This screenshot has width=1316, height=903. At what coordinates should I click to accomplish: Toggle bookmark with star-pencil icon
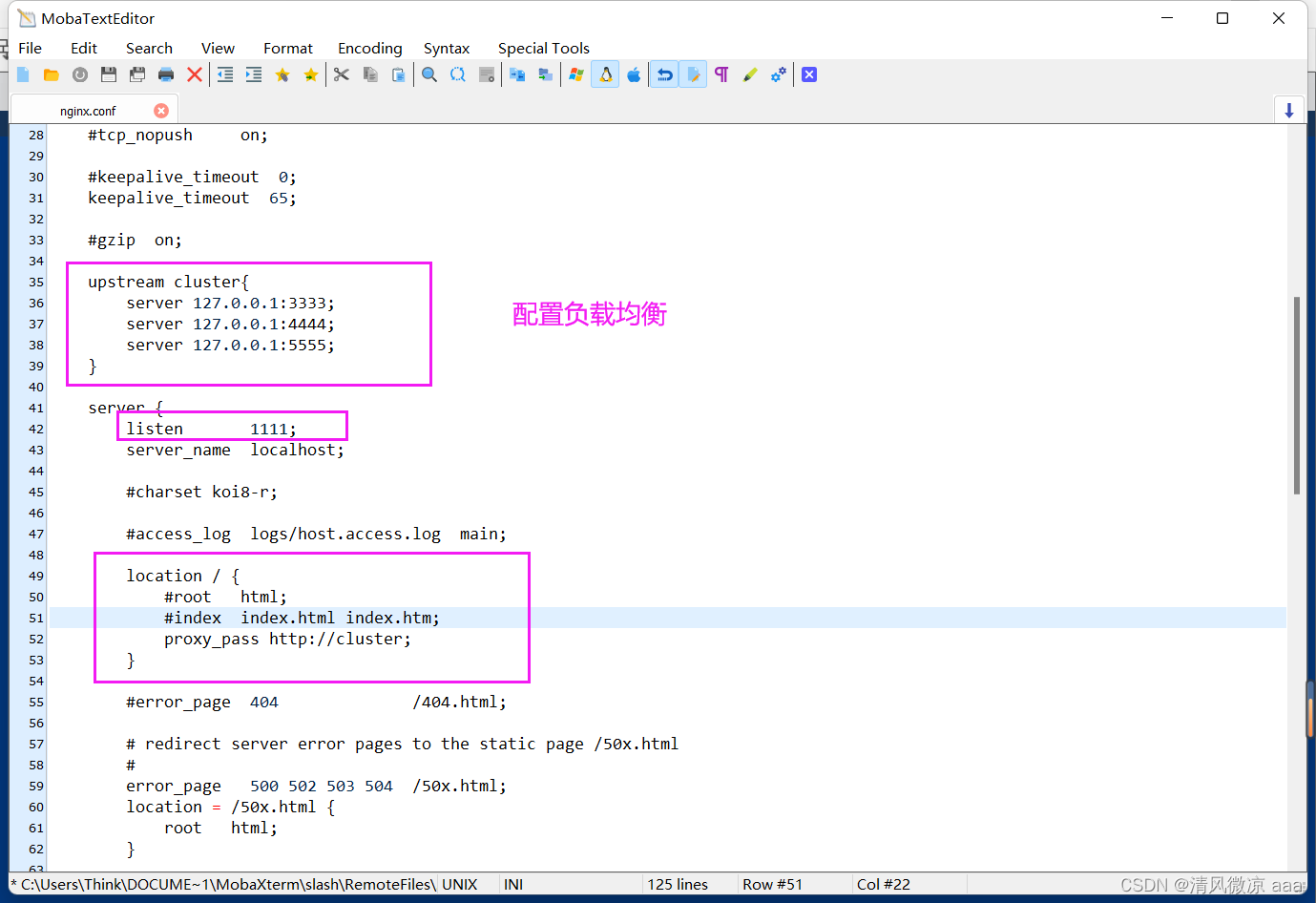click(282, 74)
